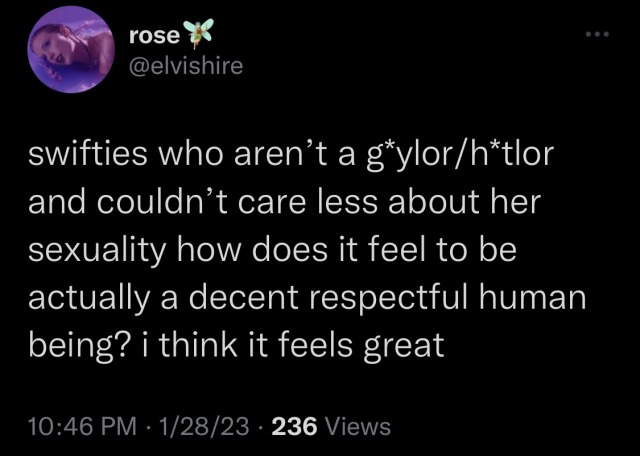Open the display name "rose"

[154, 37]
